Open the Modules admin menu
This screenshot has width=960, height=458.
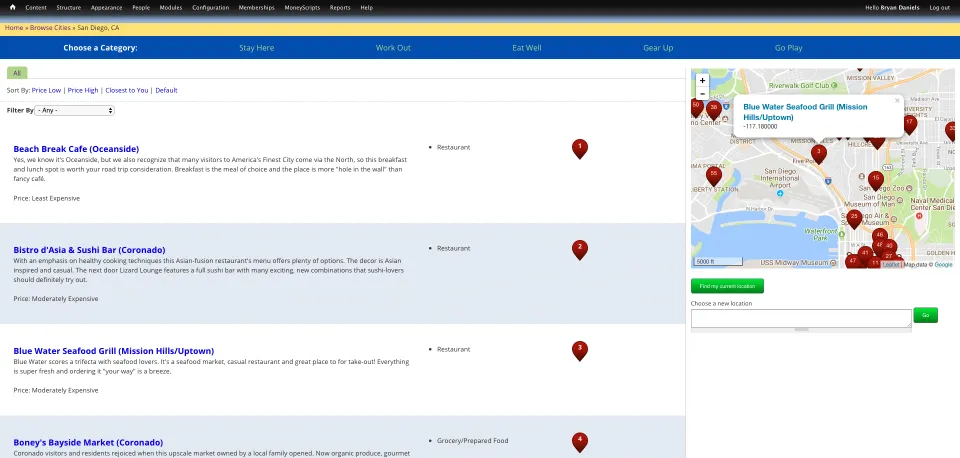coord(171,7)
